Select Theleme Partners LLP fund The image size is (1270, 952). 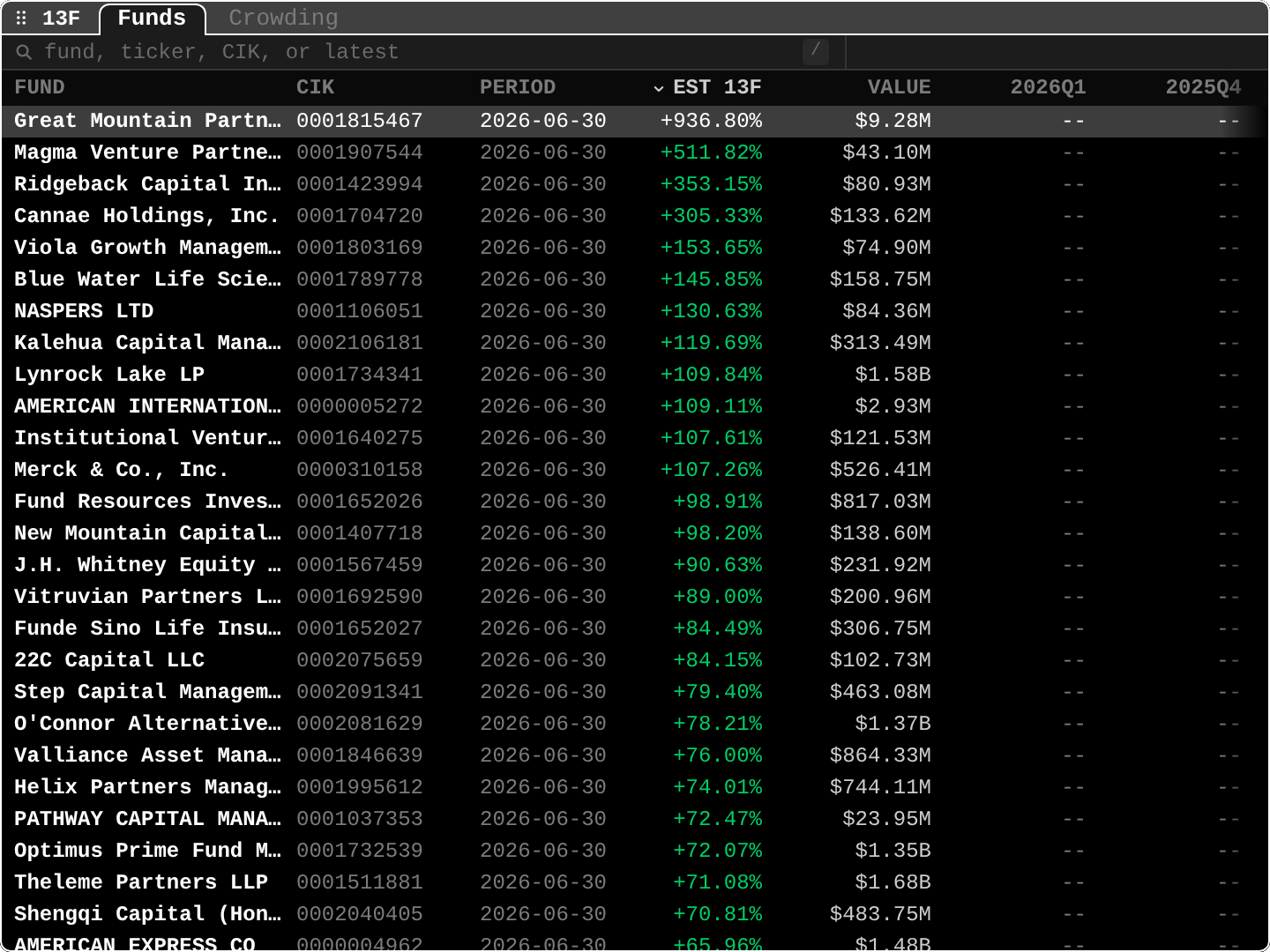(635, 882)
